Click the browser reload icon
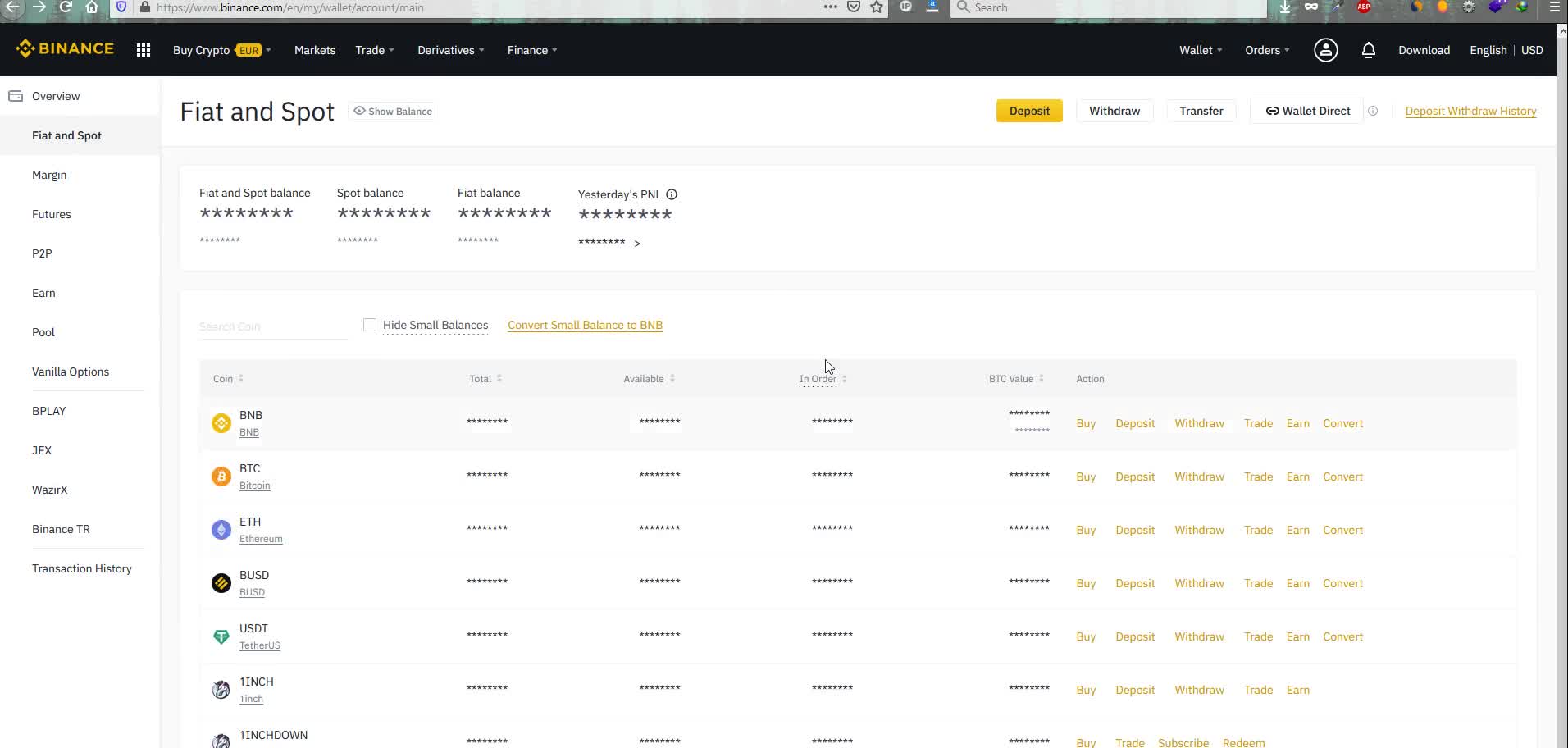The width and height of the screenshot is (1568, 748). (66, 7)
